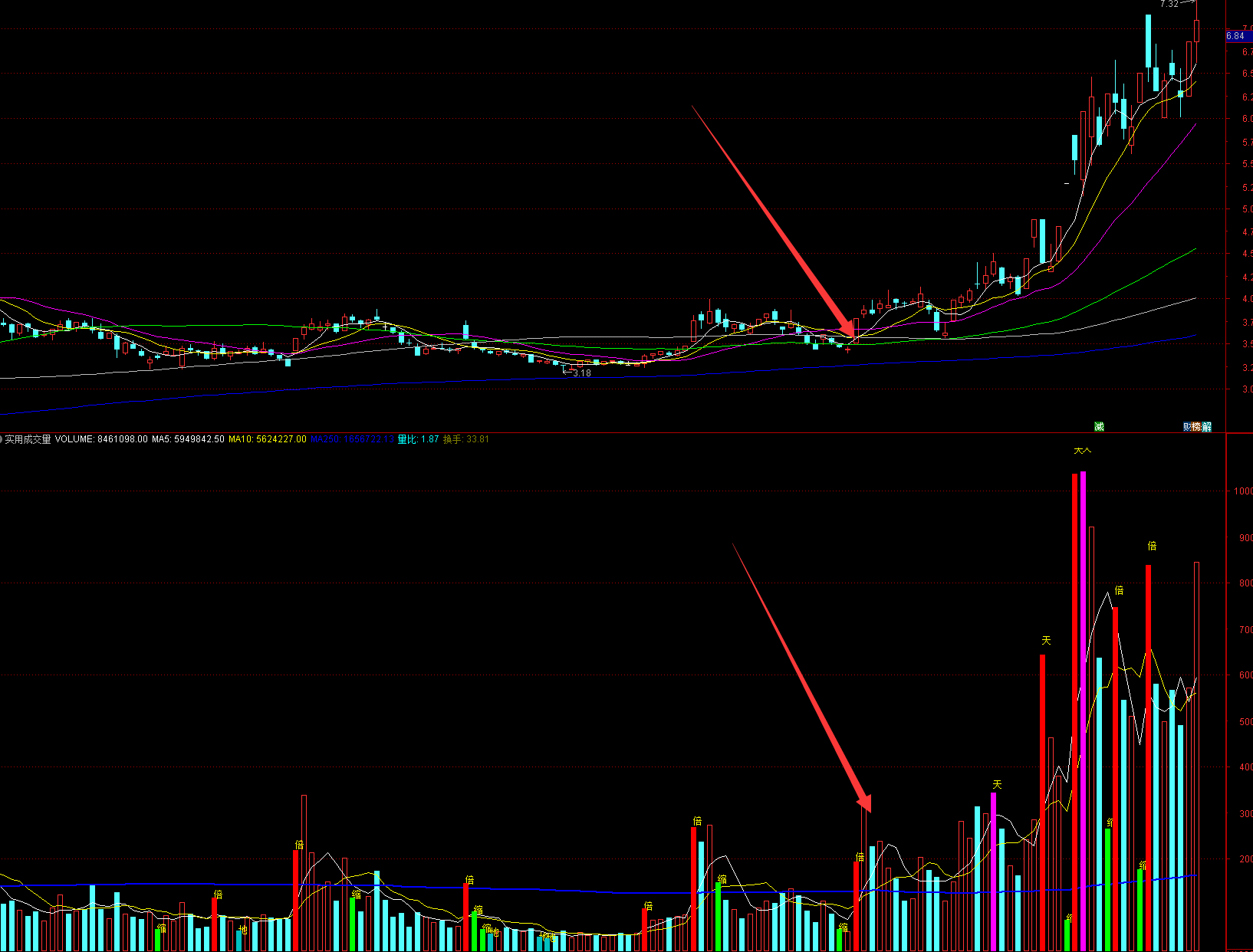Viewport: 1253px width, 952px height.
Task: Click the 3.18 low price annotation
Action: (x=581, y=373)
